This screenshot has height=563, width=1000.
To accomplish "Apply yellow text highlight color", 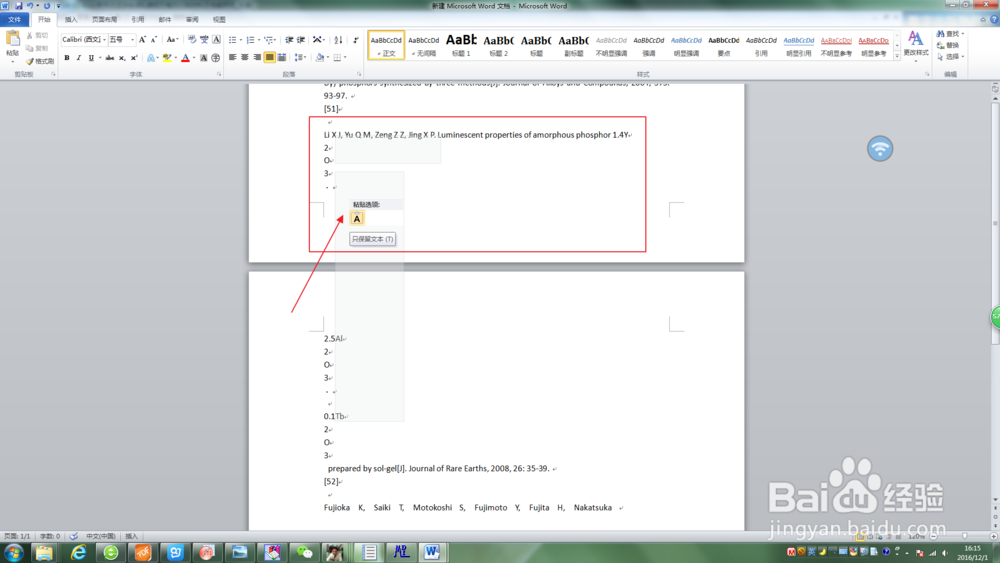I will (167, 58).
